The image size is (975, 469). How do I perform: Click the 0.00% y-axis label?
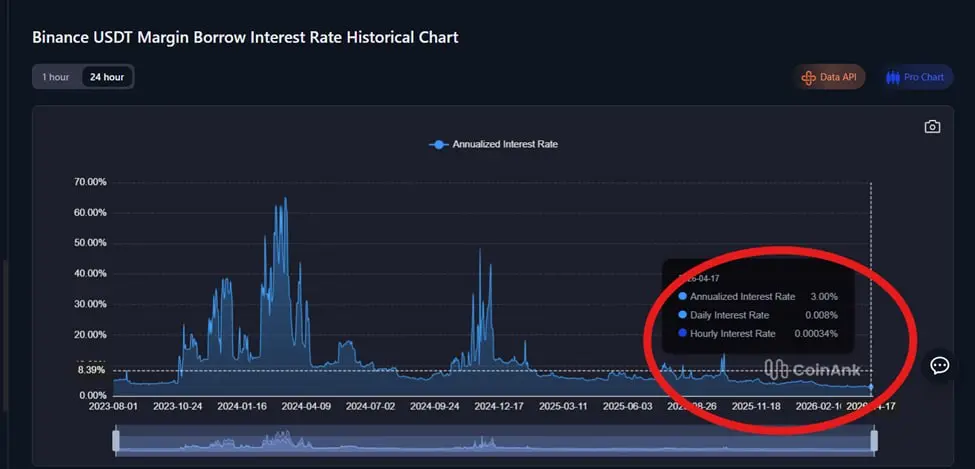coord(91,396)
